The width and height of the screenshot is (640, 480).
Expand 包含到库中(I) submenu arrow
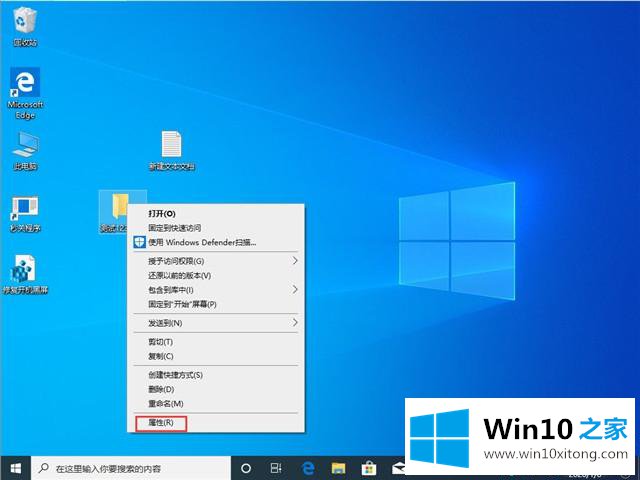point(295,289)
